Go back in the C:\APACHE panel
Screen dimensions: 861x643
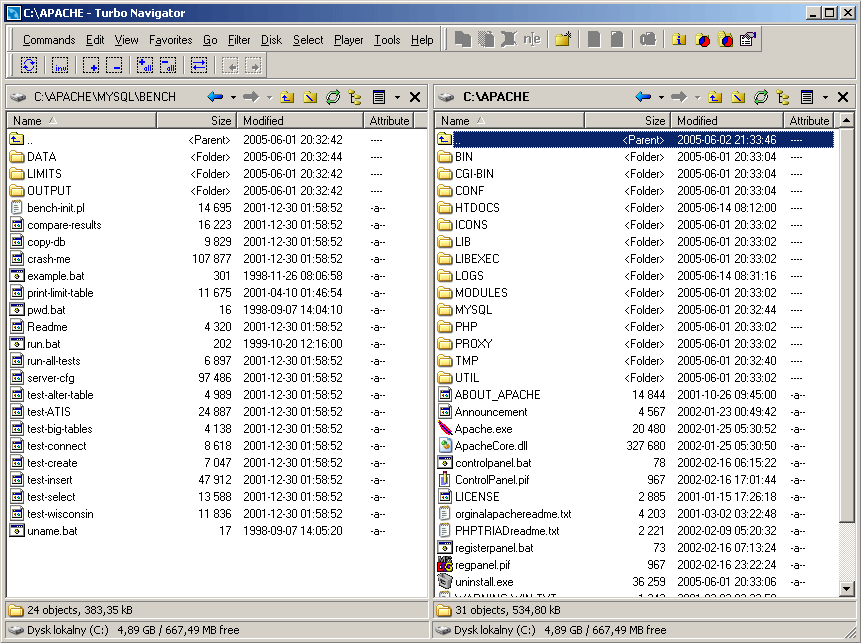point(643,97)
